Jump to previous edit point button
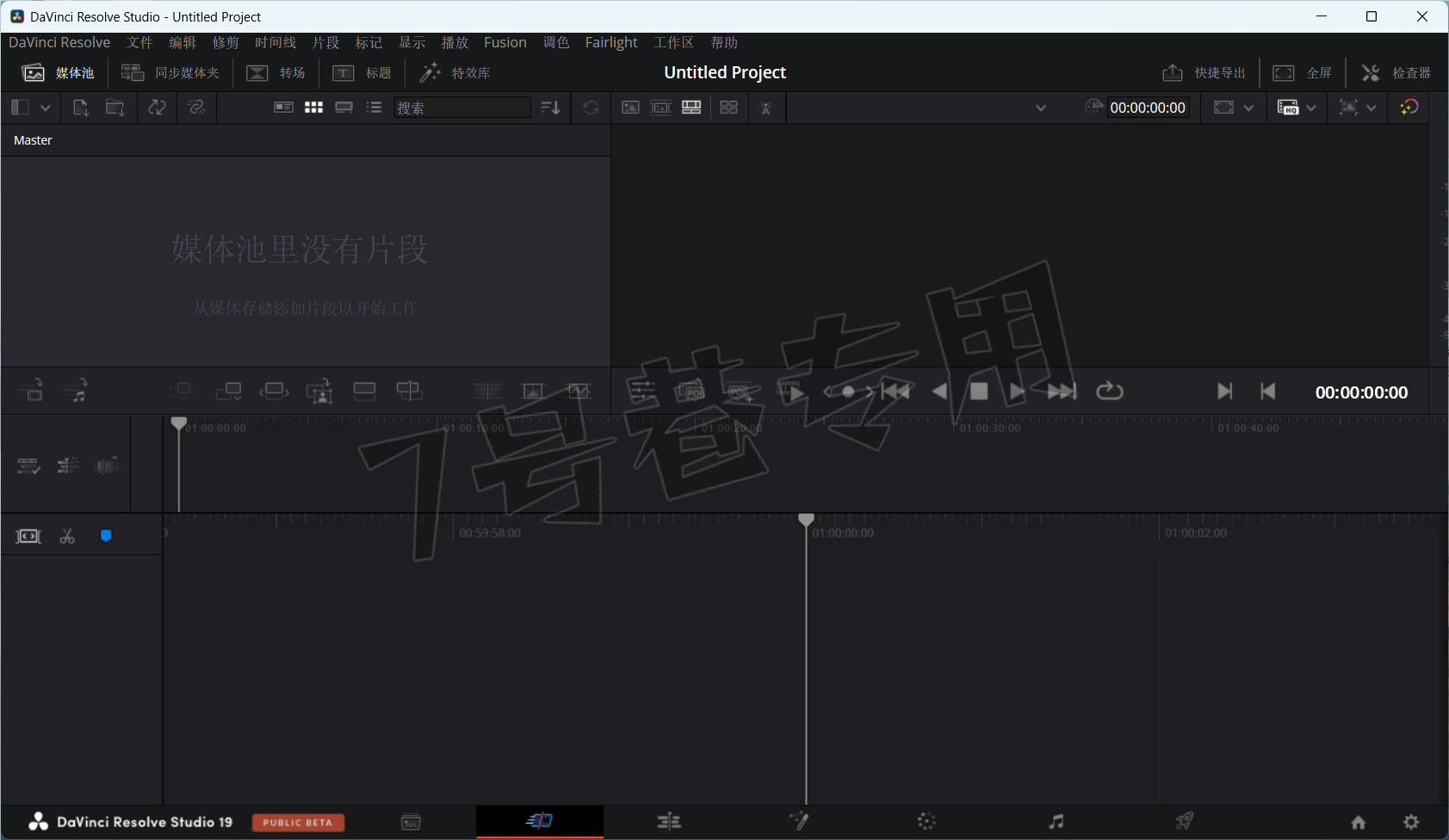Viewport: 1449px width, 840px height. coord(1267,392)
